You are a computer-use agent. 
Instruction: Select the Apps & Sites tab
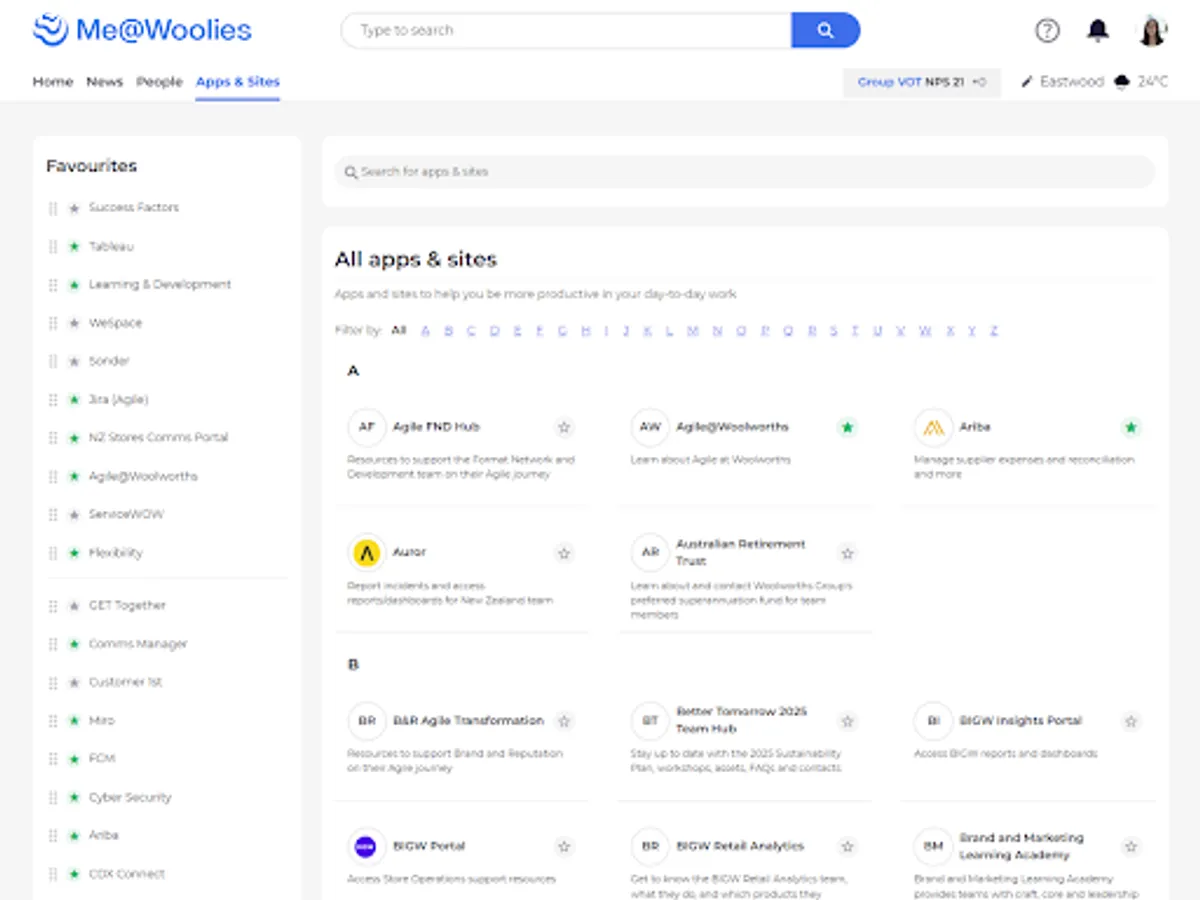238,82
